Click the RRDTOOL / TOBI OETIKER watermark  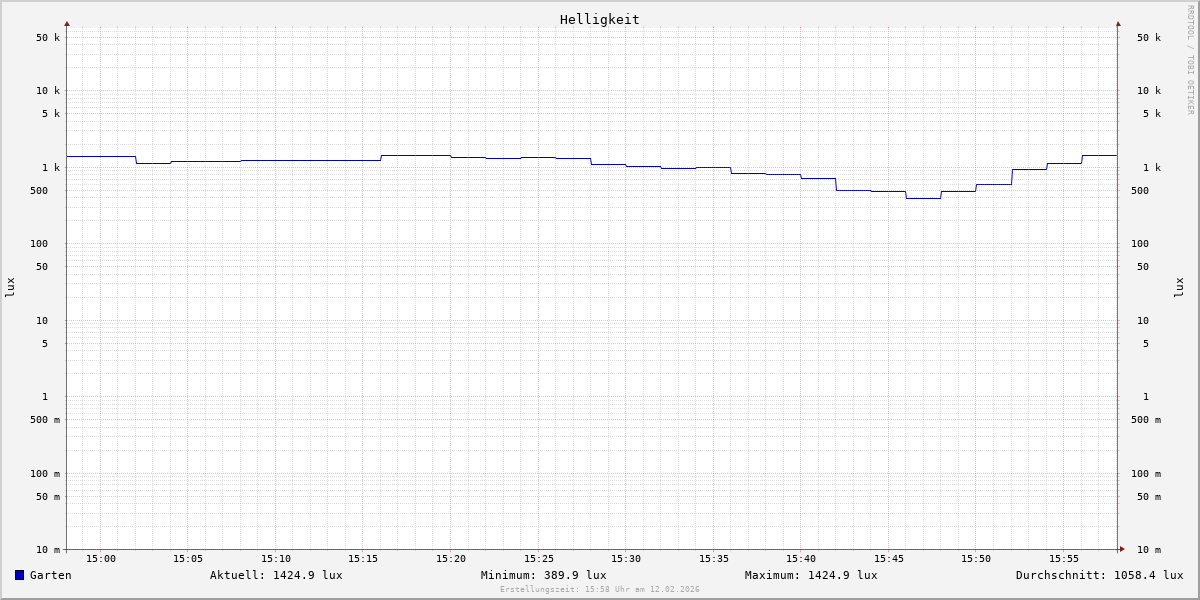point(1190,60)
